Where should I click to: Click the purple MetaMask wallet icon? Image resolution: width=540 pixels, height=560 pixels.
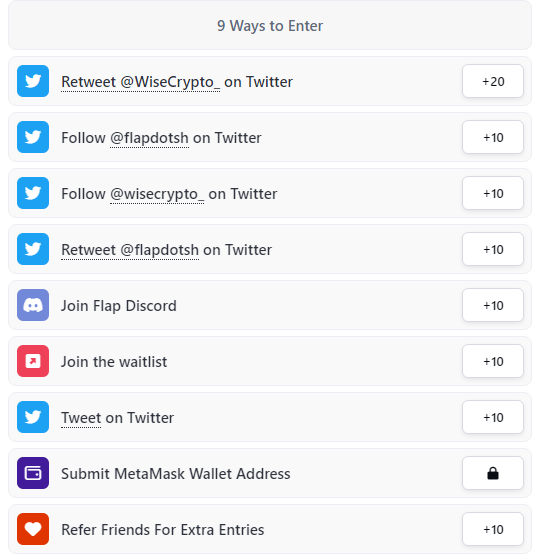click(33, 473)
